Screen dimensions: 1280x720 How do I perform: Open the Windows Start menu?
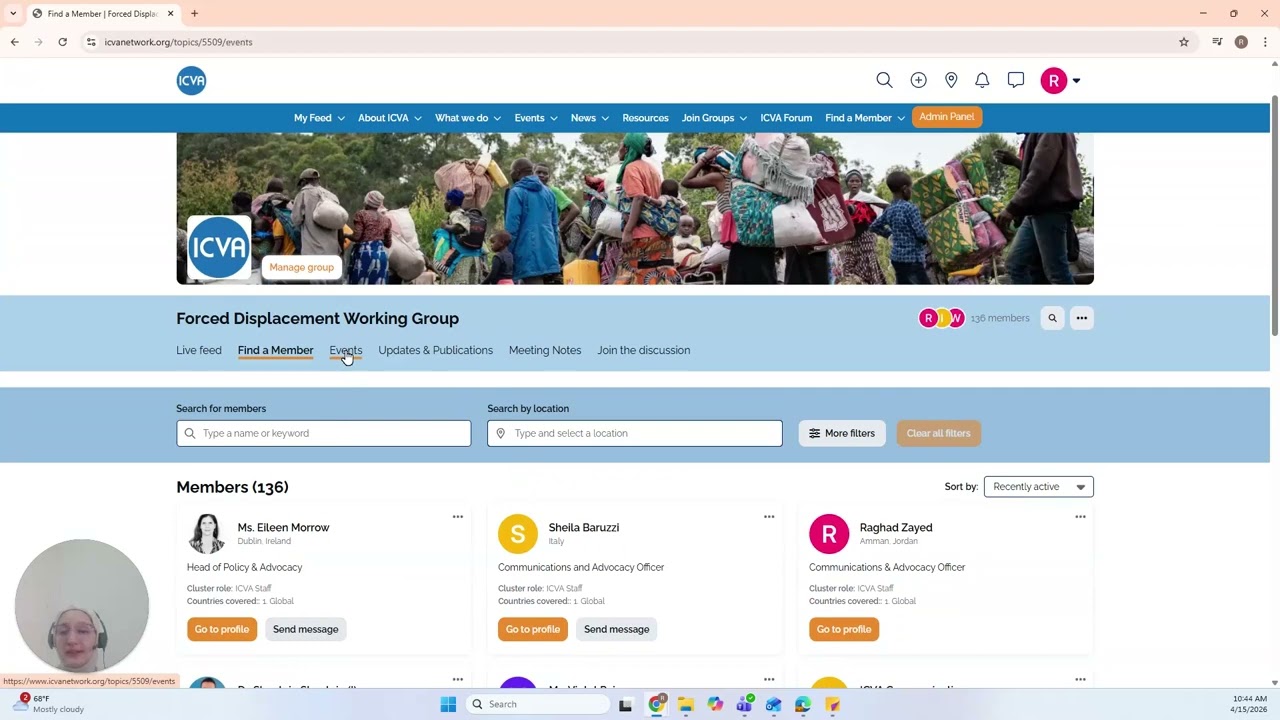(x=448, y=704)
